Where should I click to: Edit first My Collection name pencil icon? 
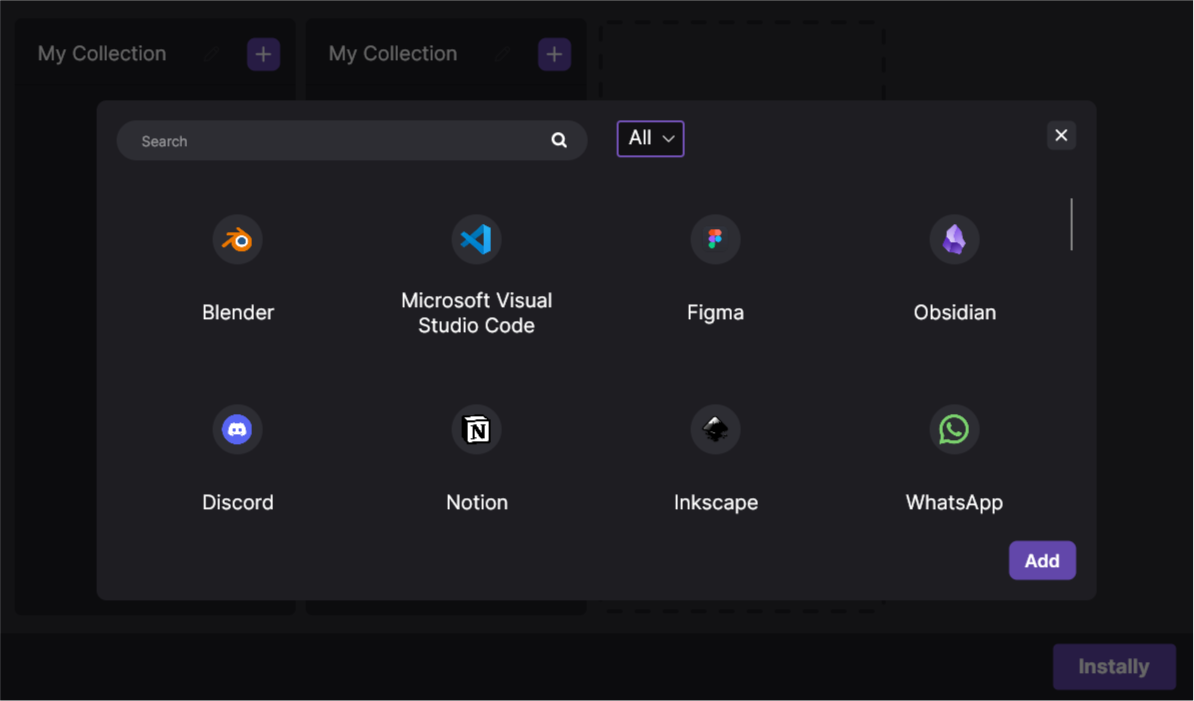212,54
